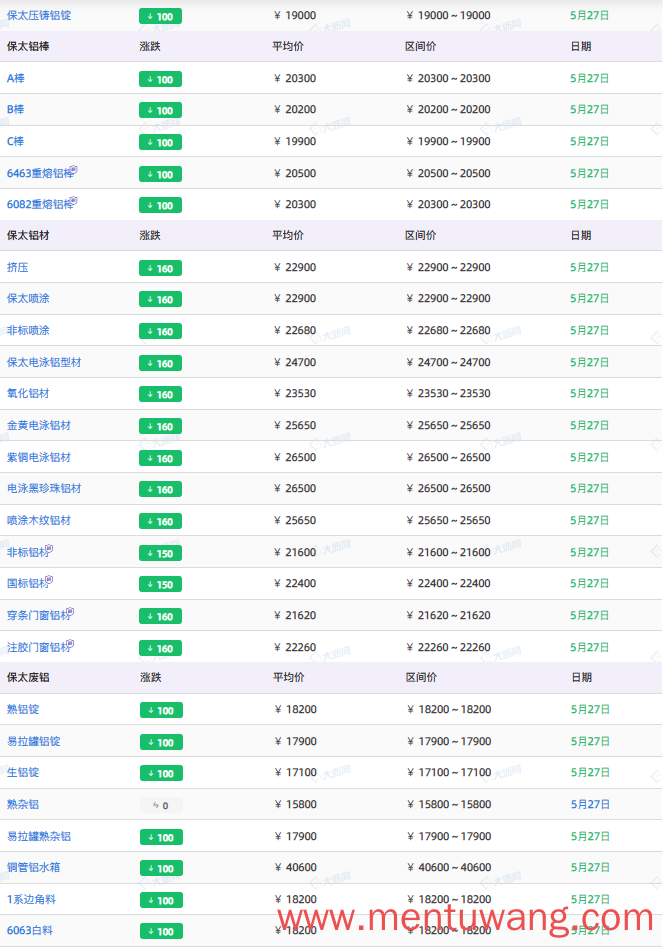Viewport: 663px width, 948px height.
Task: Open the 易拉罐熟杂铝 link
Action: coord(39,836)
